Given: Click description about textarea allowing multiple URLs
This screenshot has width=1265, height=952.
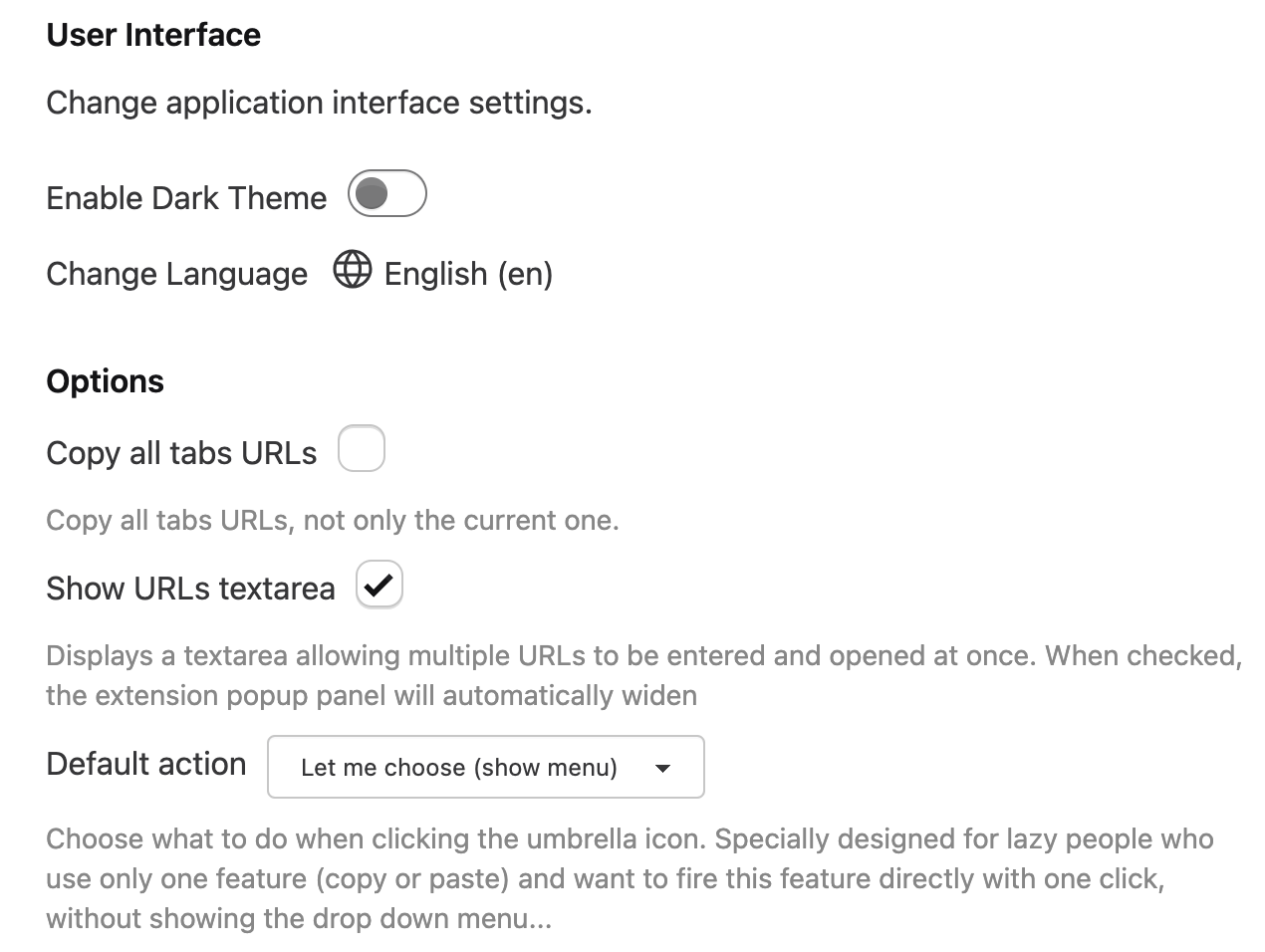Looking at the screenshot, I should click(x=644, y=675).
